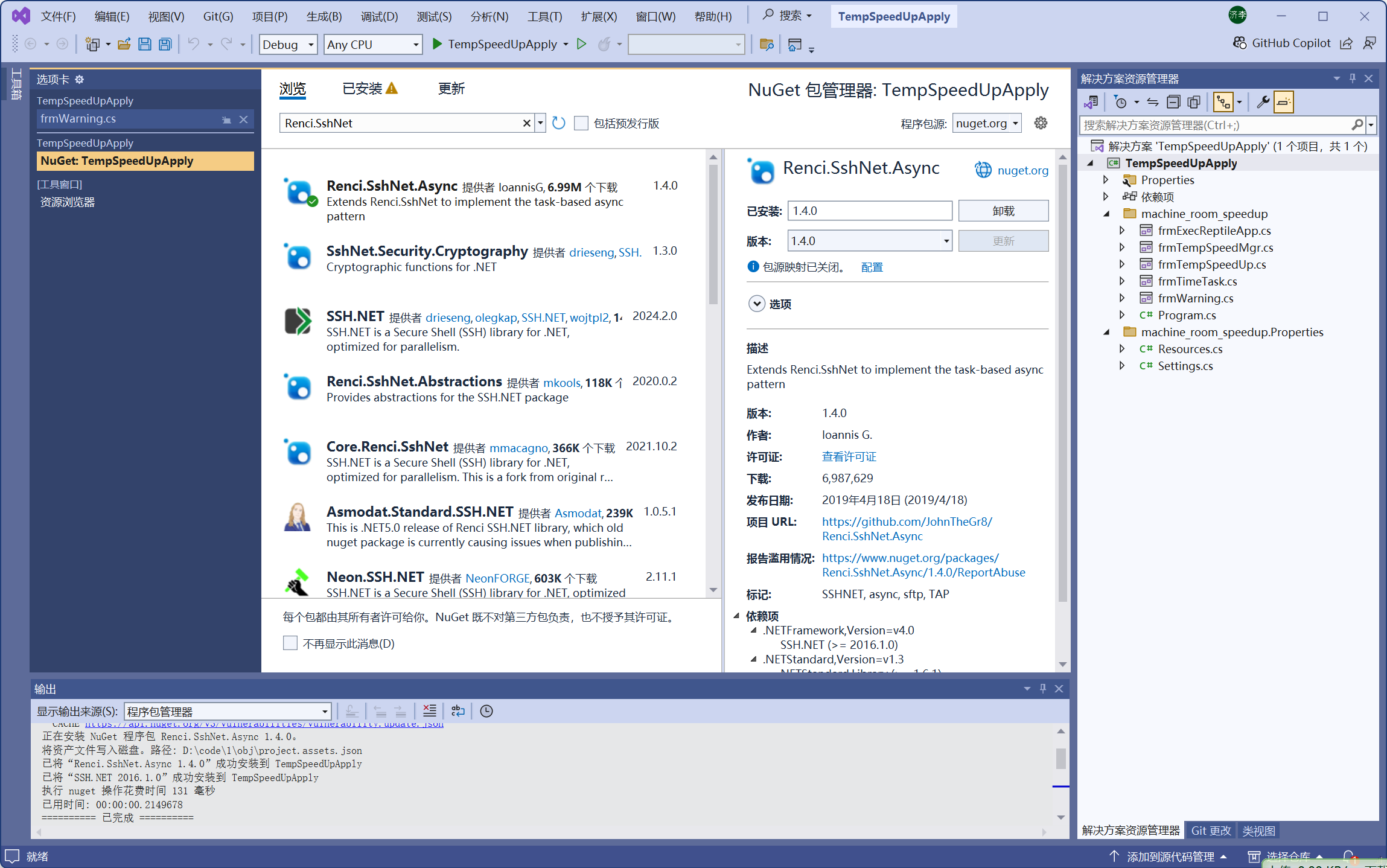Open the Debug configuration dropdown

288,44
